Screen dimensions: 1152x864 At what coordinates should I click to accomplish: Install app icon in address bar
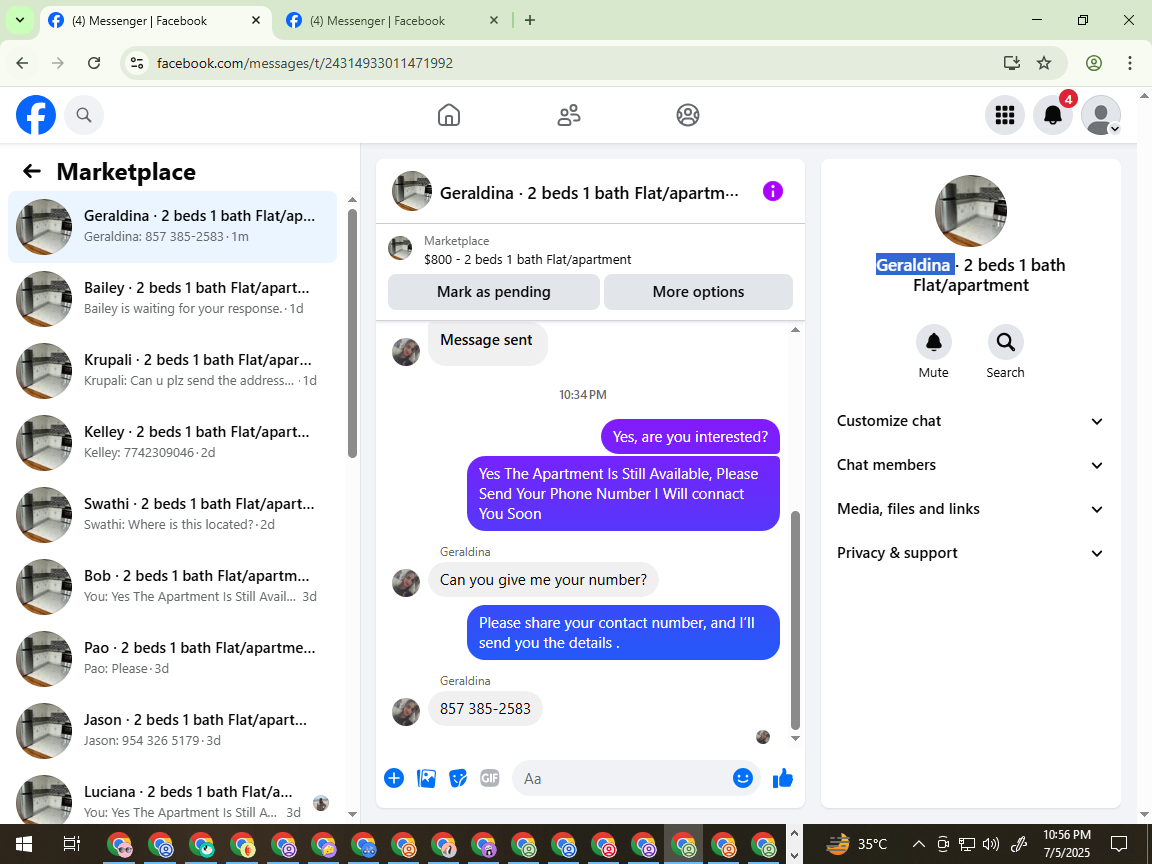coord(1012,63)
